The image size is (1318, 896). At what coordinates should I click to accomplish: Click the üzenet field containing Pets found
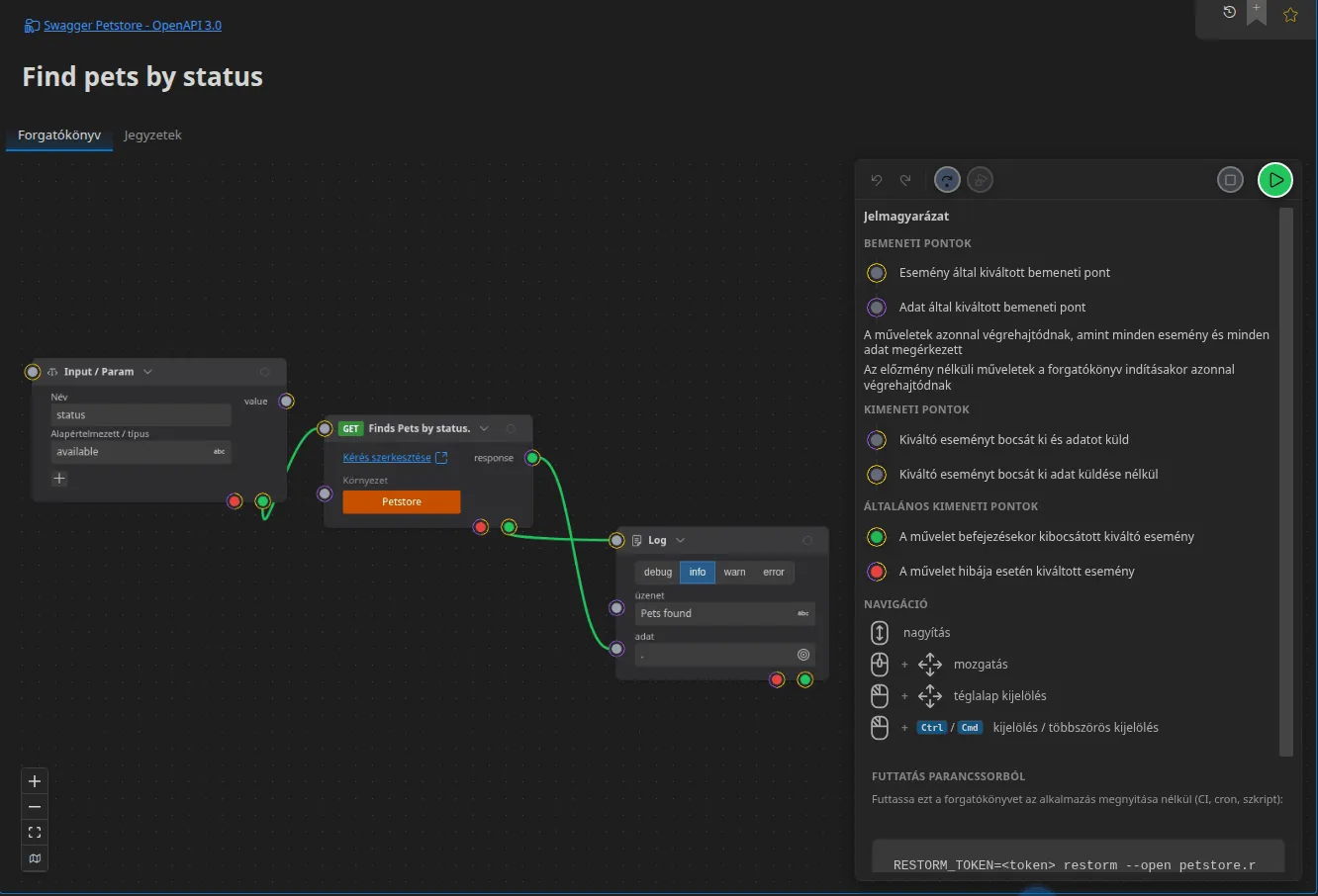point(724,613)
